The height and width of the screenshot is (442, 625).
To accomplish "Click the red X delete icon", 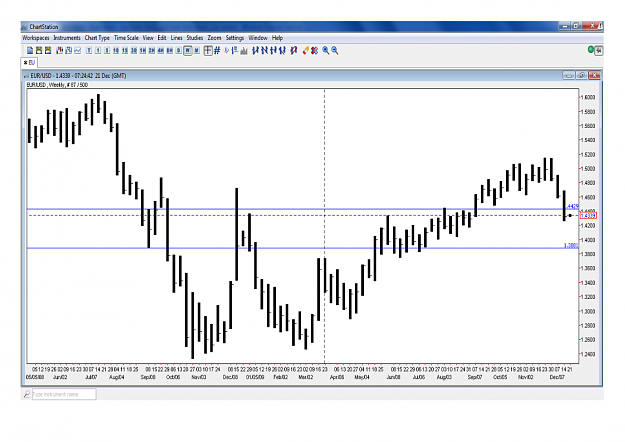I will (314, 50).
